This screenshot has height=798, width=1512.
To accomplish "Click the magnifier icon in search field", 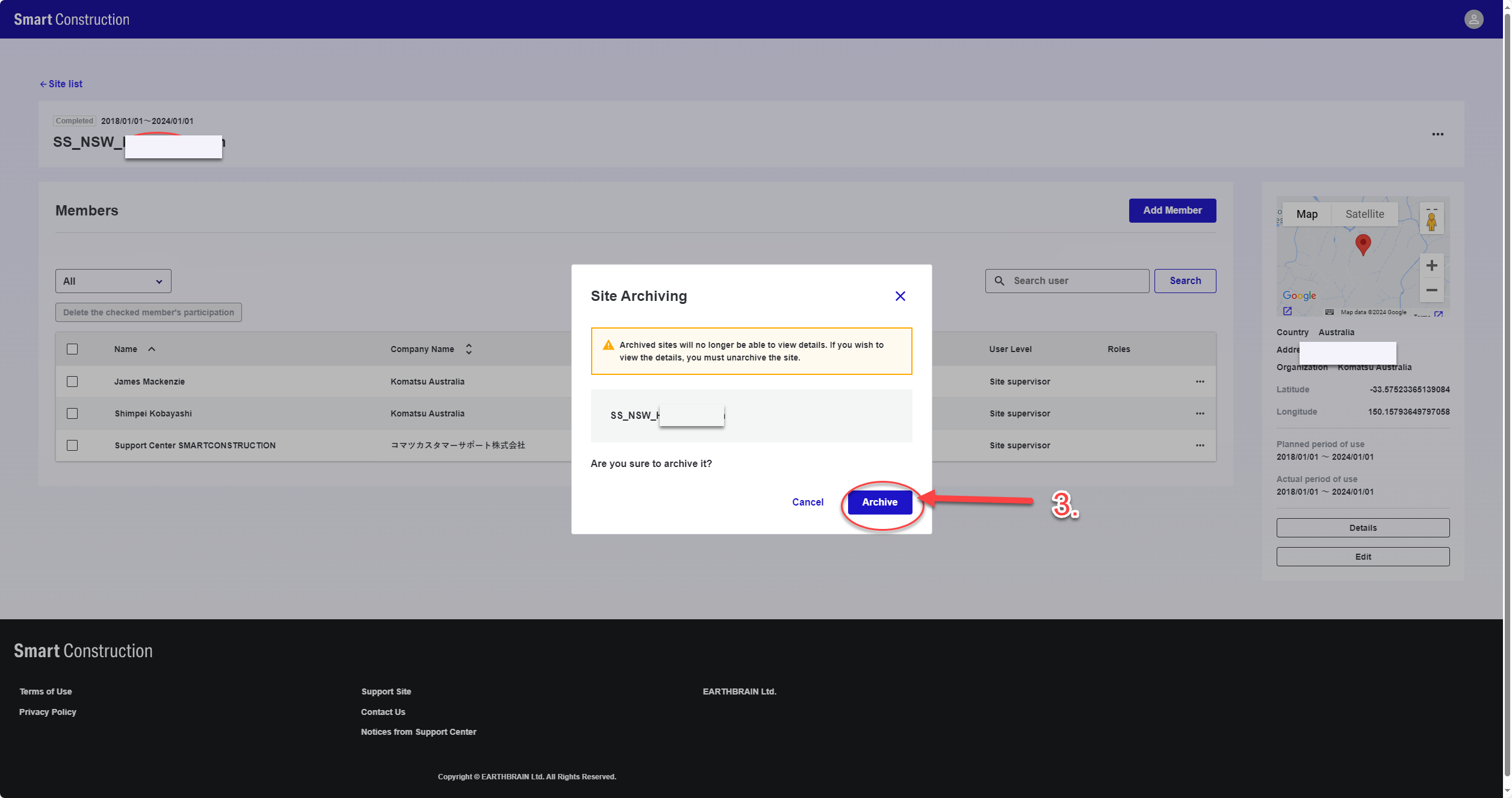I will click(999, 281).
